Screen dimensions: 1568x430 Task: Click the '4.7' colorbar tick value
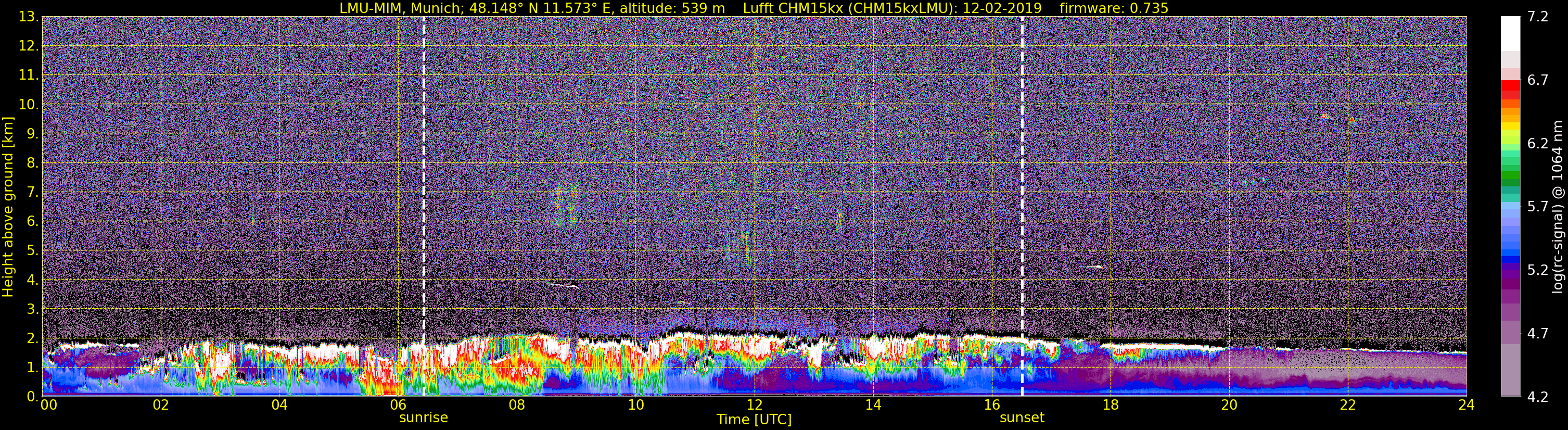tap(1538, 333)
